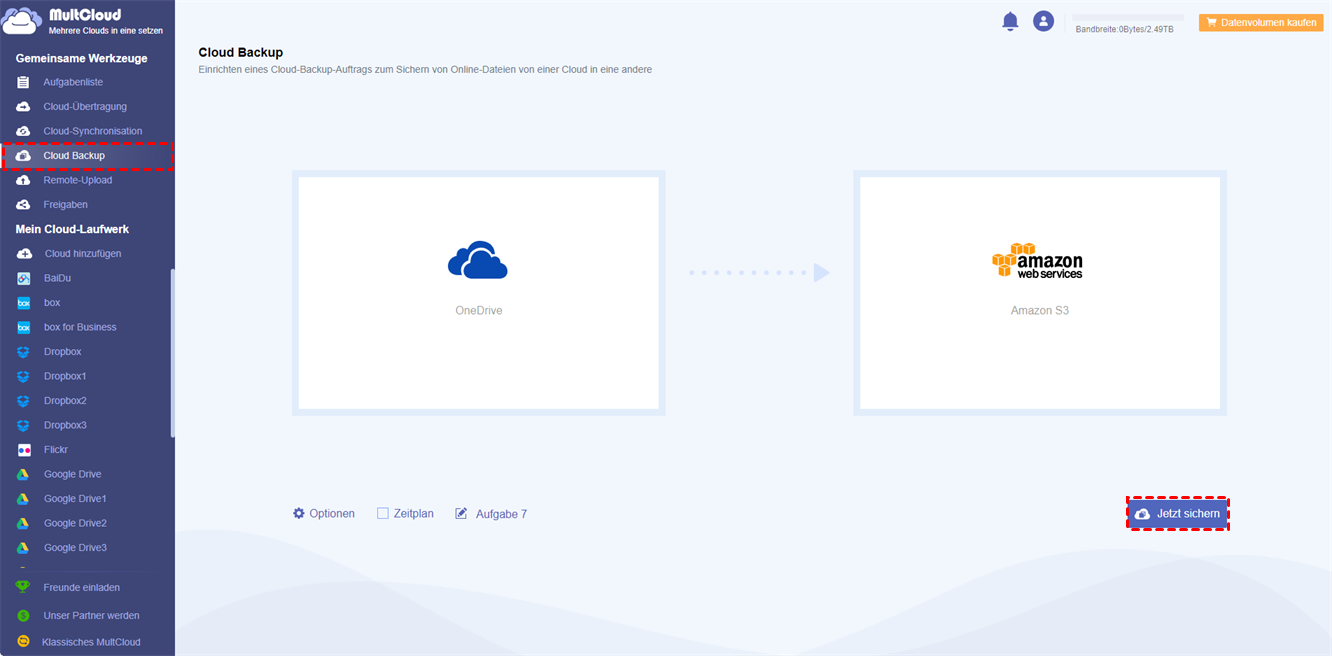Screen dimensions: 1332x656
Task: Click the bandwidth usage progress bar
Action: click(x=1128, y=17)
